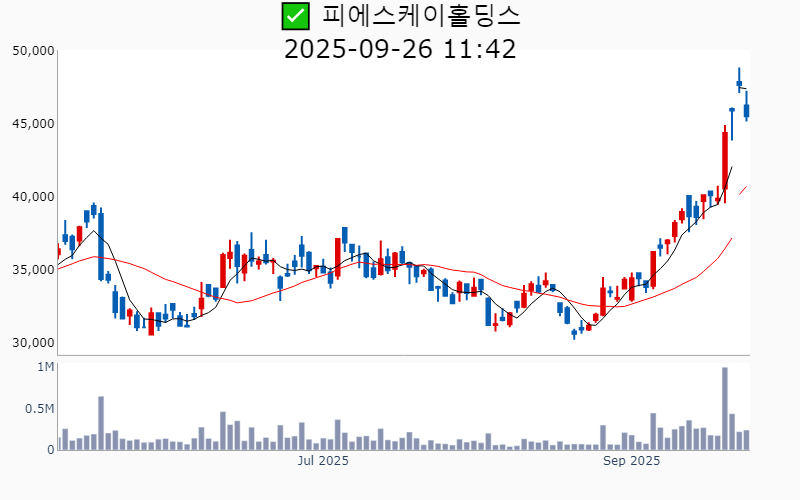Click the green checkmark icon beside the title

click(x=294, y=16)
